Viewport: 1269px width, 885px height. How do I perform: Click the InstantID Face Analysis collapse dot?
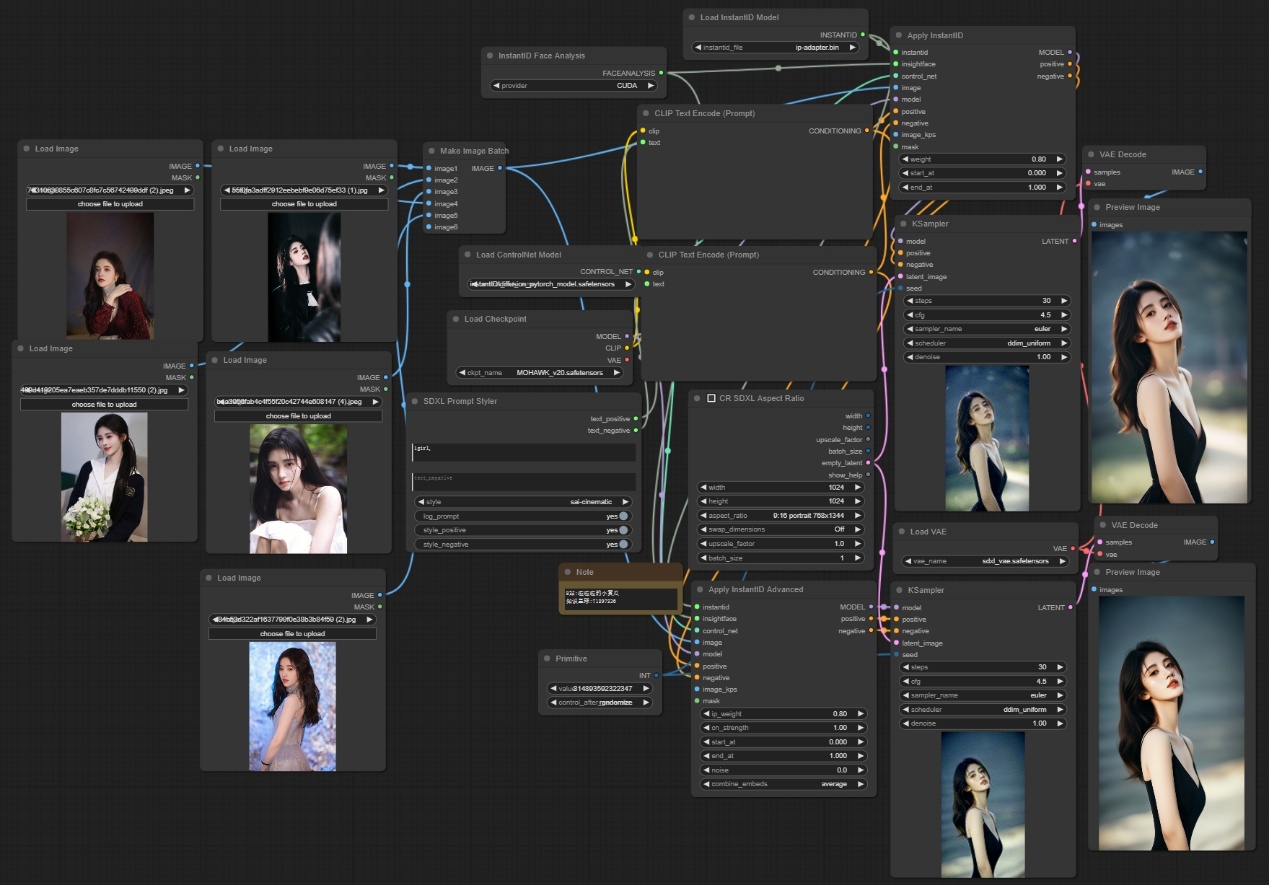click(489, 56)
